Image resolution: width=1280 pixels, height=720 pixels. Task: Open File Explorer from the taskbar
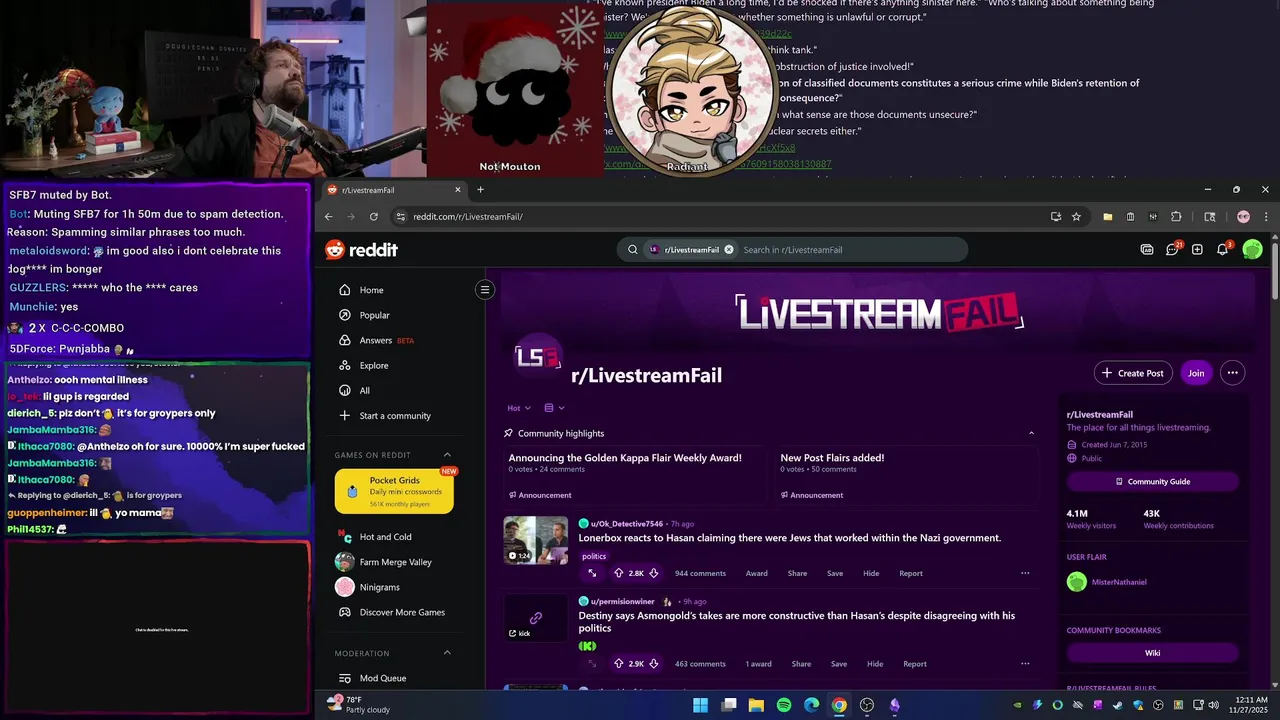pyautogui.click(x=756, y=705)
